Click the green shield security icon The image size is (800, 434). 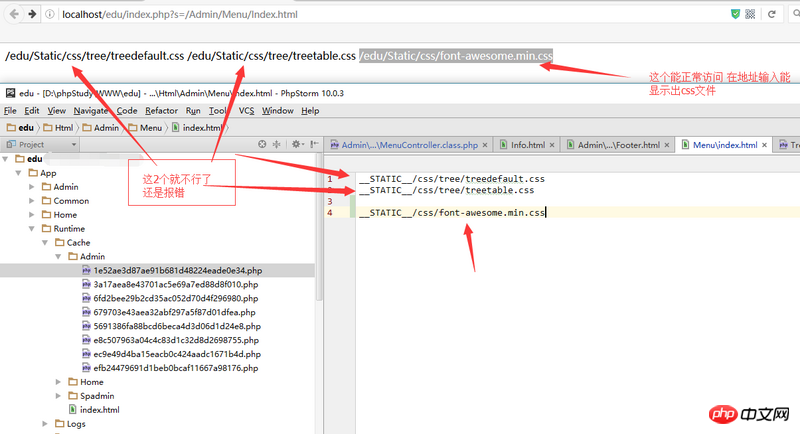[735, 14]
